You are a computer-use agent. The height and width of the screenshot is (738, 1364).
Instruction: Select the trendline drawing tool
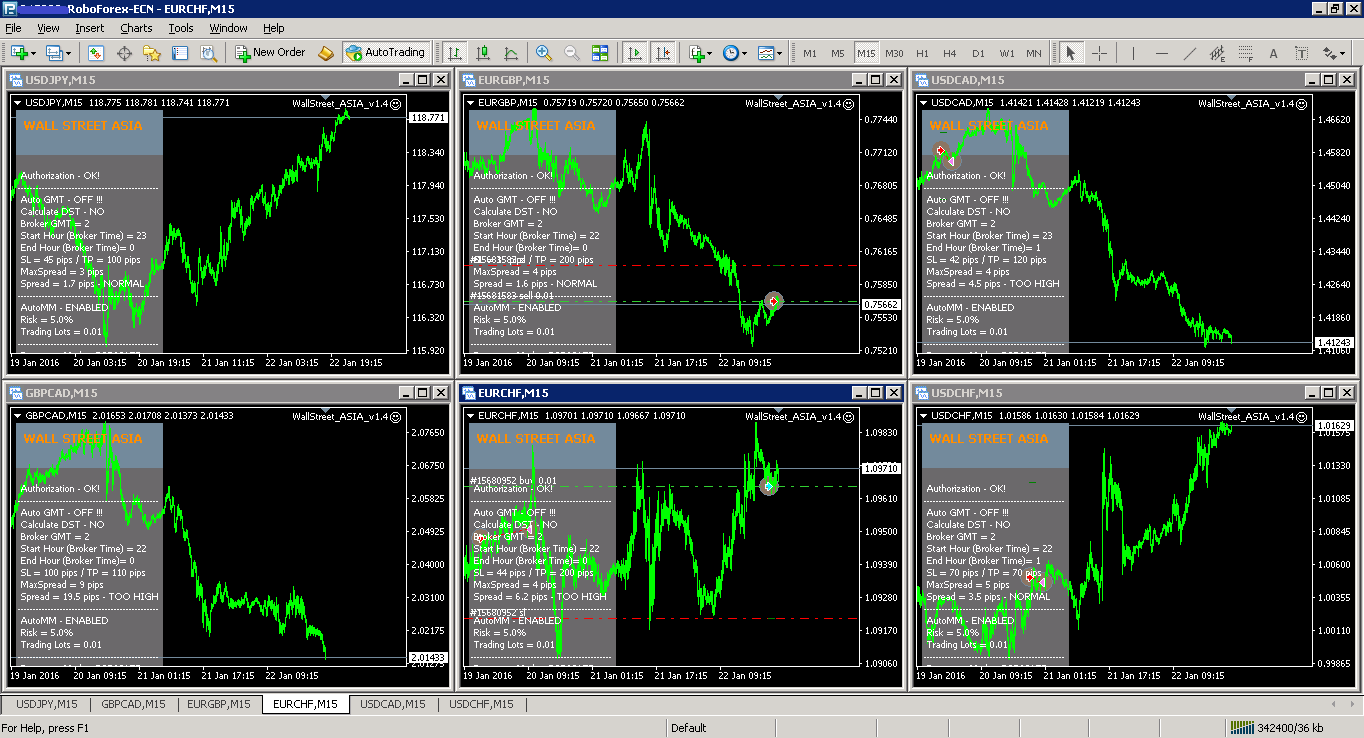[1189, 53]
